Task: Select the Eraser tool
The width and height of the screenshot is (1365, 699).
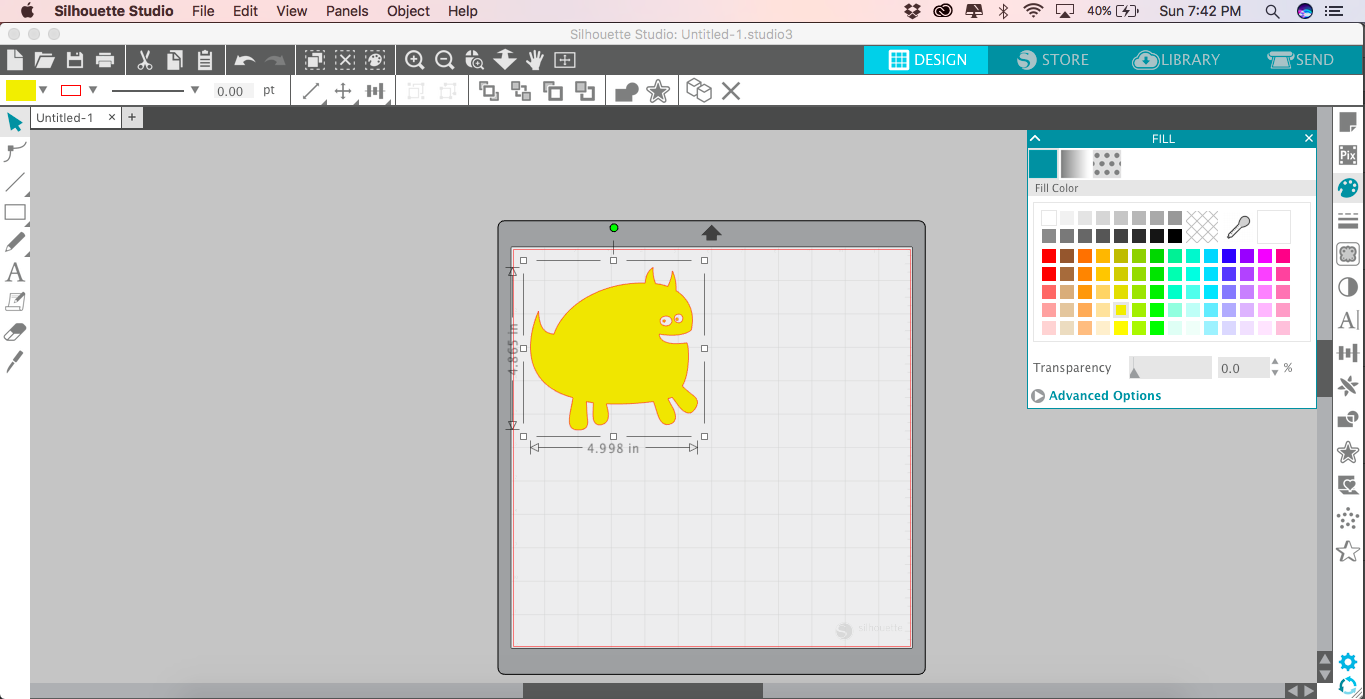Action: (15, 332)
